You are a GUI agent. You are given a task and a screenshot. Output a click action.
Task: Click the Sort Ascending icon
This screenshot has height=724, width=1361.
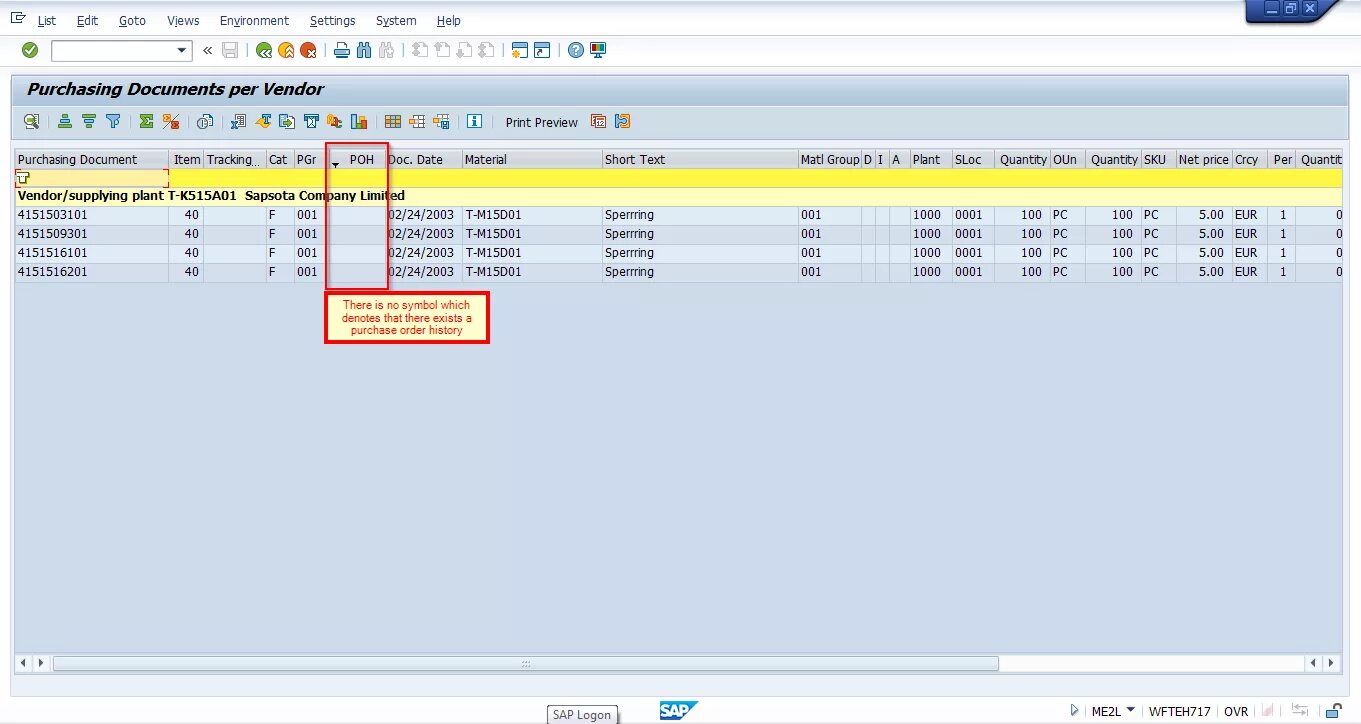65,122
